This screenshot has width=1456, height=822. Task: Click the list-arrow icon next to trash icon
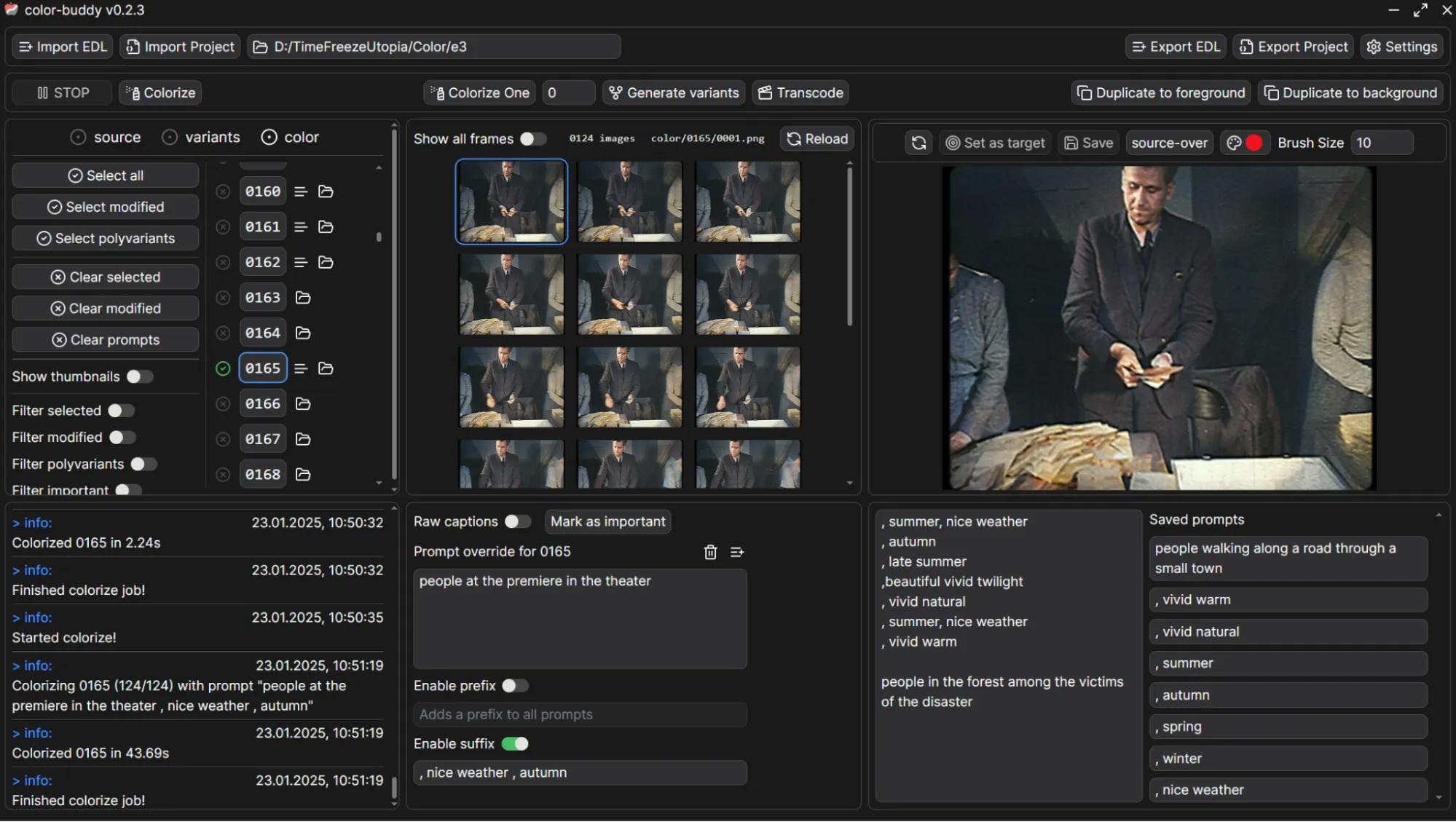click(737, 552)
